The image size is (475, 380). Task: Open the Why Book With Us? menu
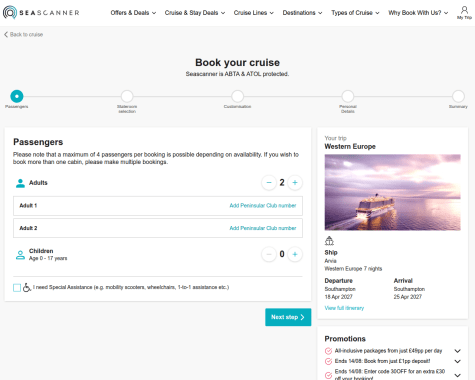pos(418,13)
